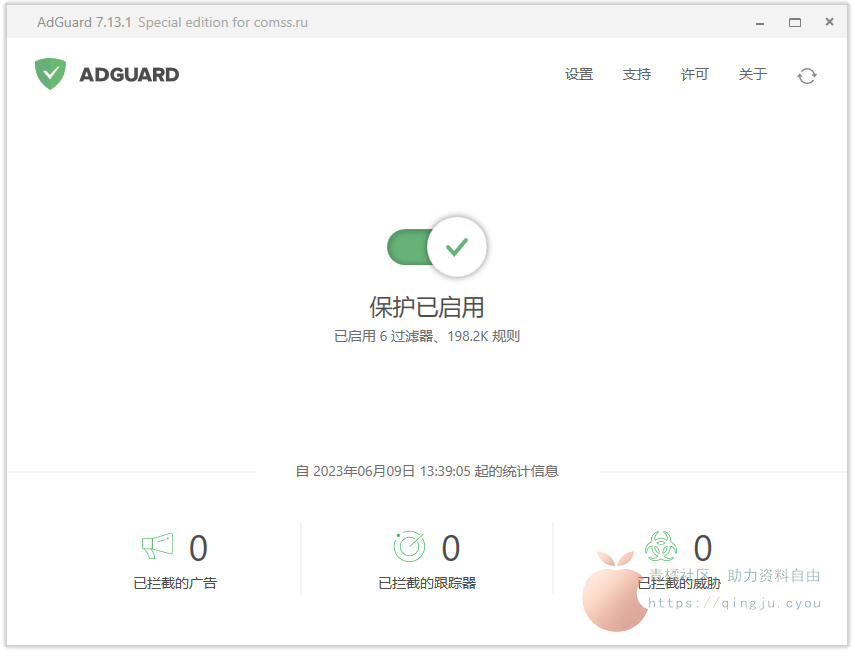Click the ADGUARD wordmark text
855x657 pixels.
point(129,74)
